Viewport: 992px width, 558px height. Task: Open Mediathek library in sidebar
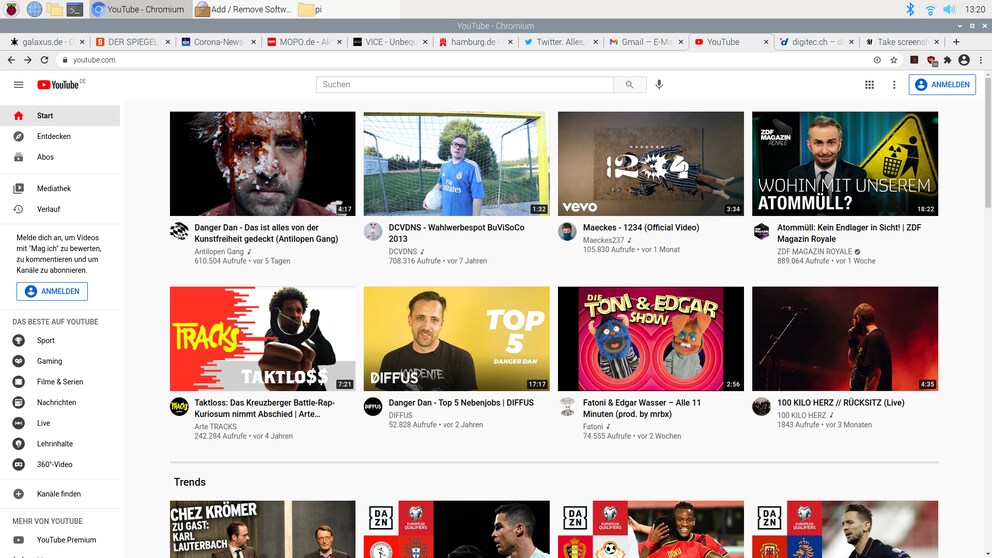[59, 188]
